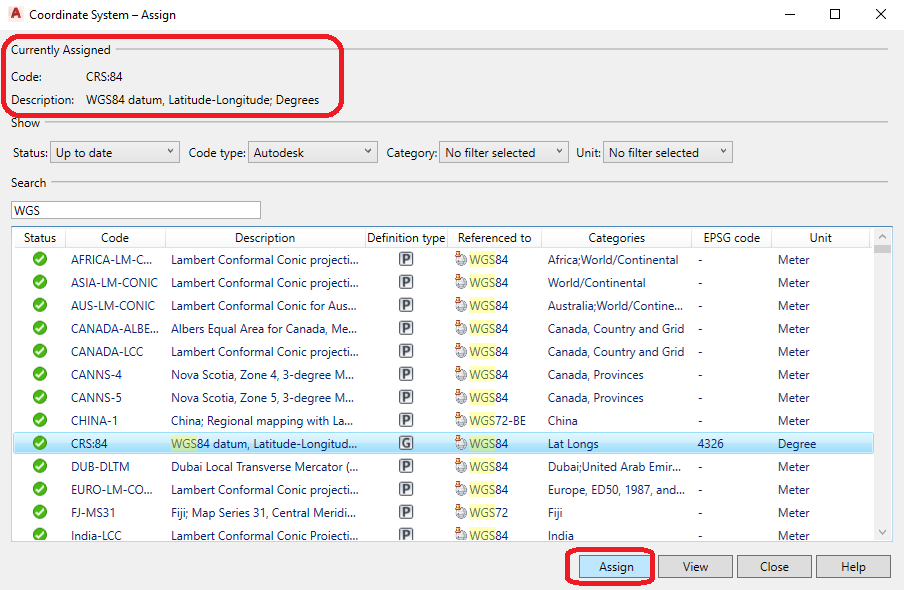
Task: Select the AFRICA-LM-C code entry
Action: point(111,260)
